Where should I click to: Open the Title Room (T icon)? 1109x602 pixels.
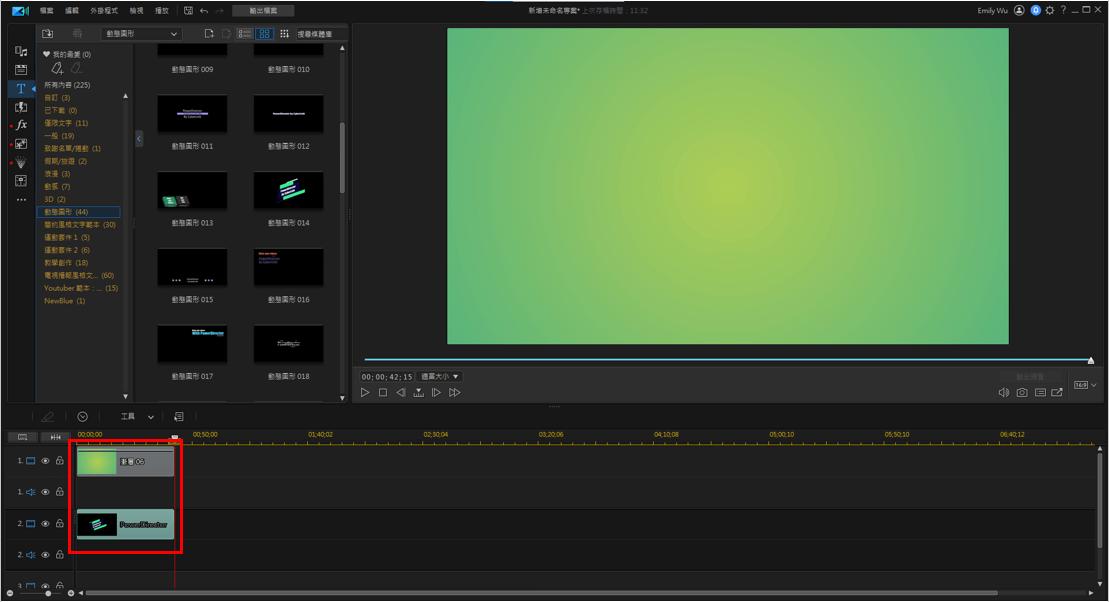pyautogui.click(x=21, y=88)
